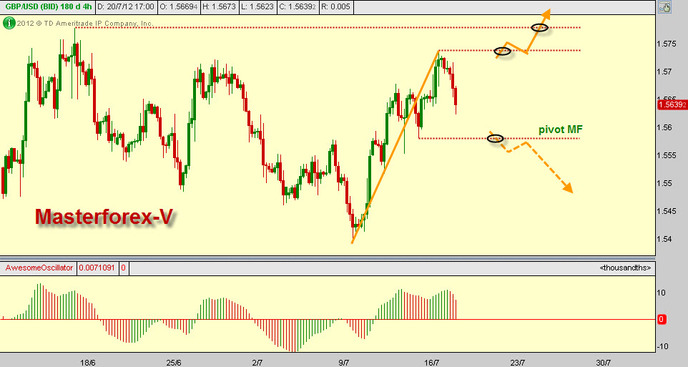
Task: Click the red current price tag 1.5639
Action: 671,105
